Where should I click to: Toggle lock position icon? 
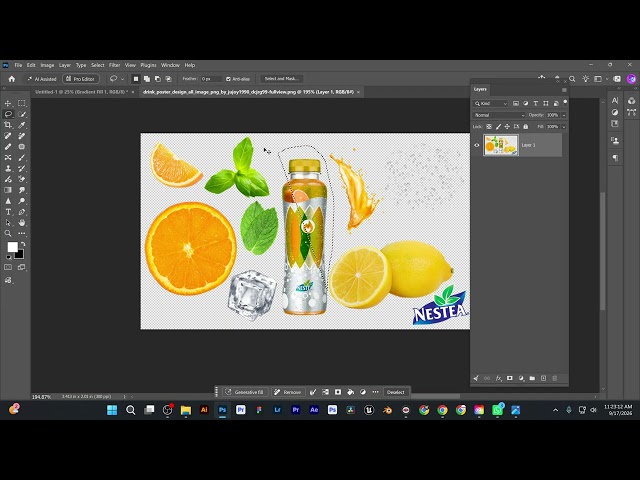(x=507, y=127)
